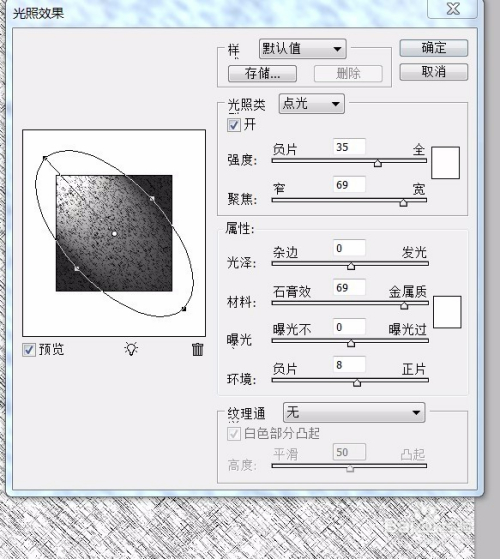Click the 存储... button
The width and height of the screenshot is (500, 559).
[262, 74]
